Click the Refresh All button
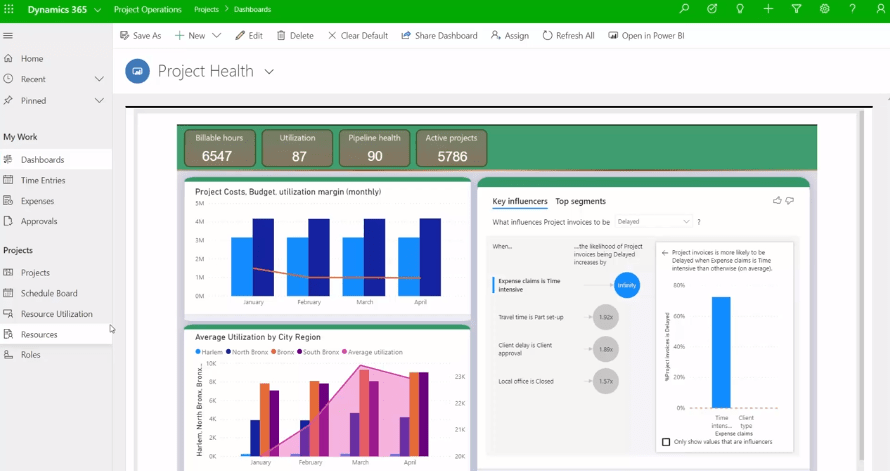890x471 pixels. [x=568, y=36]
